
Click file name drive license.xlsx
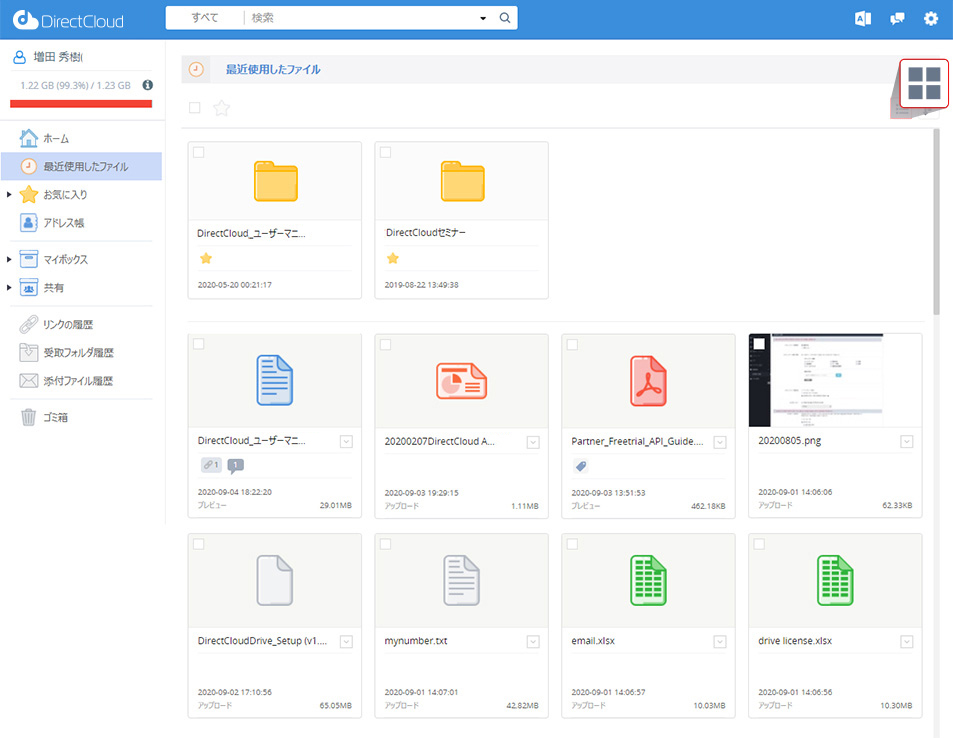795,641
